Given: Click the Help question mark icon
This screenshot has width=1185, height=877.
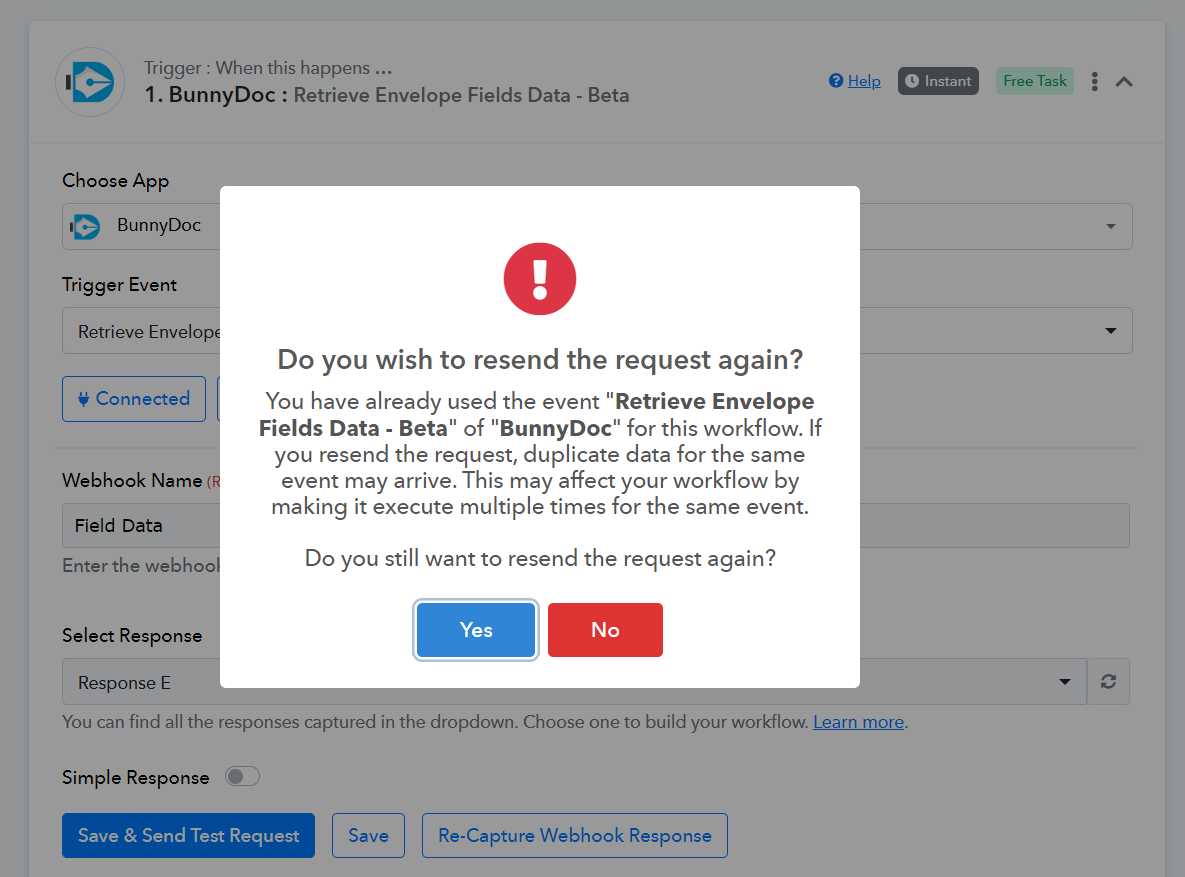Looking at the screenshot, I should tap(836, 80).
